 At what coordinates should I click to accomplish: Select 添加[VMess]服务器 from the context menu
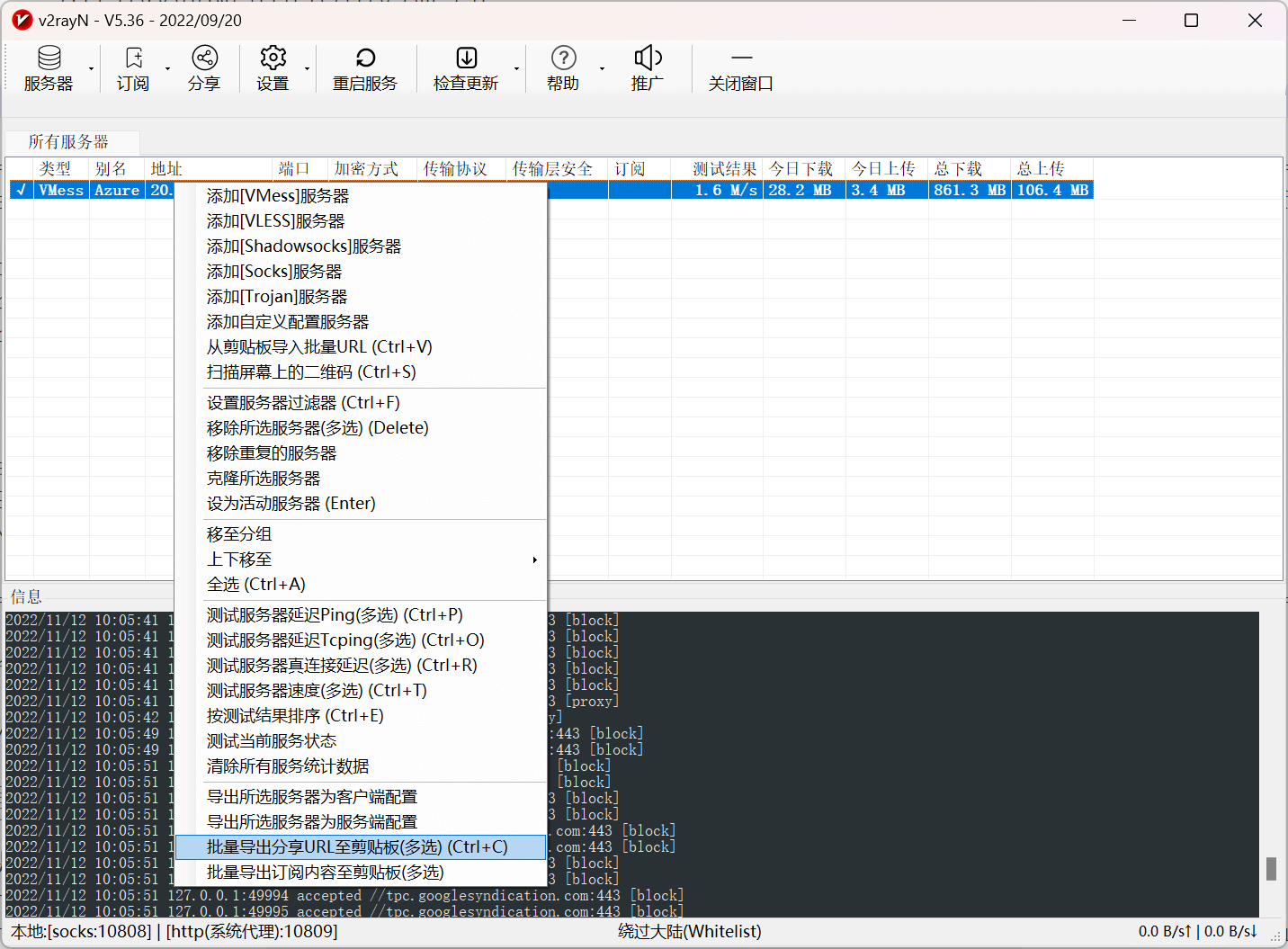[278, 196]
